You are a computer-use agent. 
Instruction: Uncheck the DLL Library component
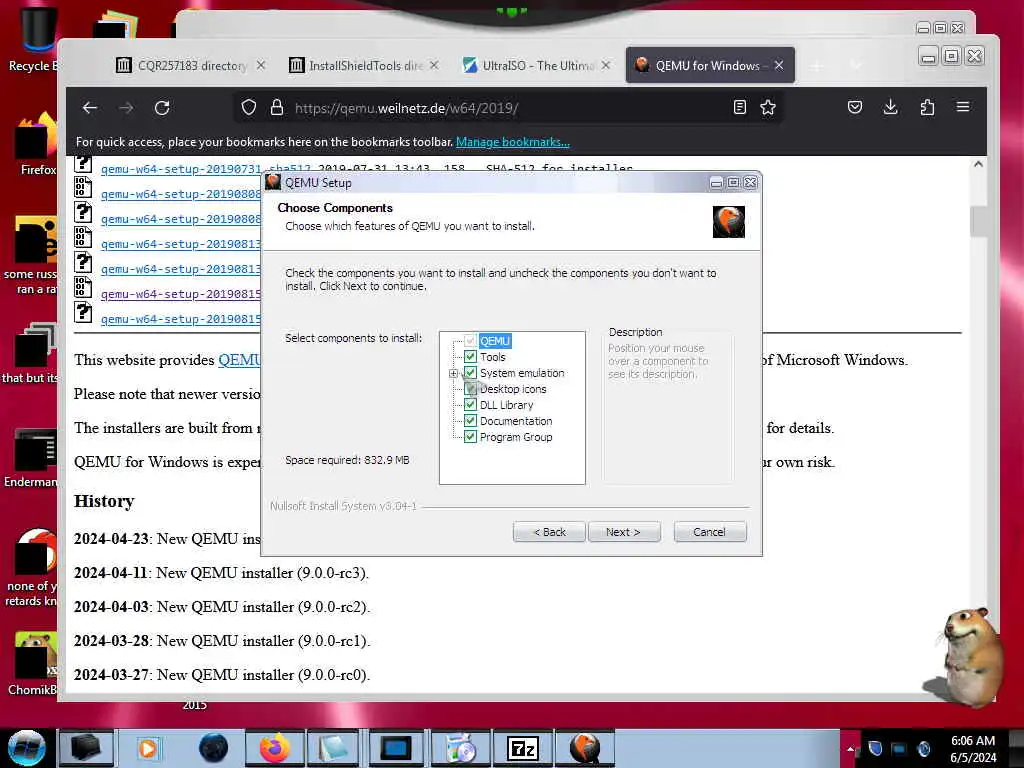click(x=470, y=405)
